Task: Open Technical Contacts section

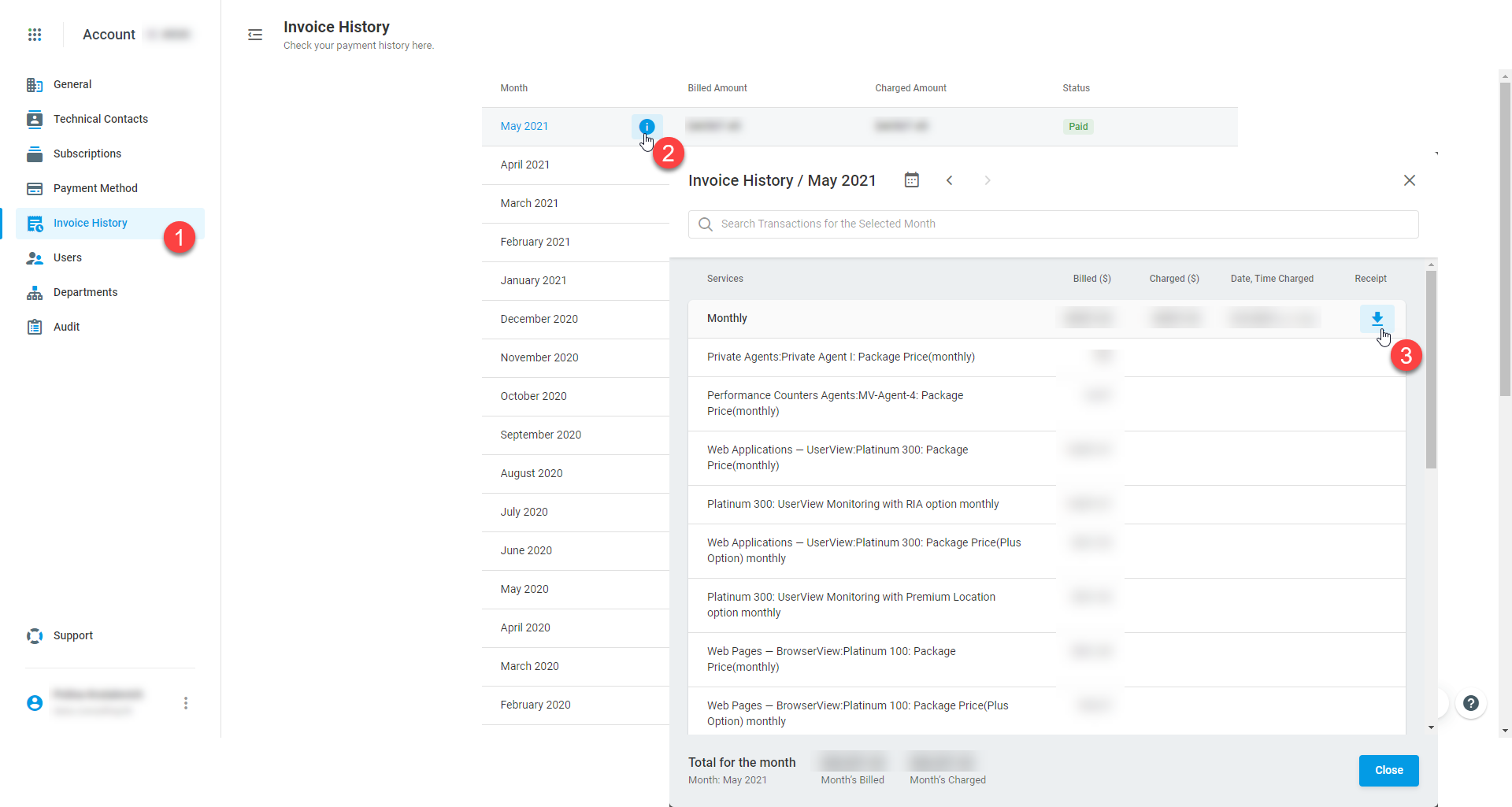Action: (100, 119)
